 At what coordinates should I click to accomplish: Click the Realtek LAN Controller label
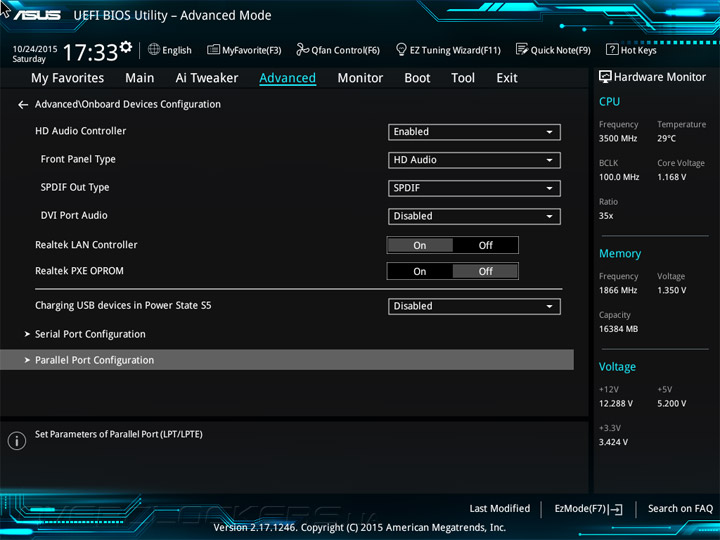tap(86, 245)
